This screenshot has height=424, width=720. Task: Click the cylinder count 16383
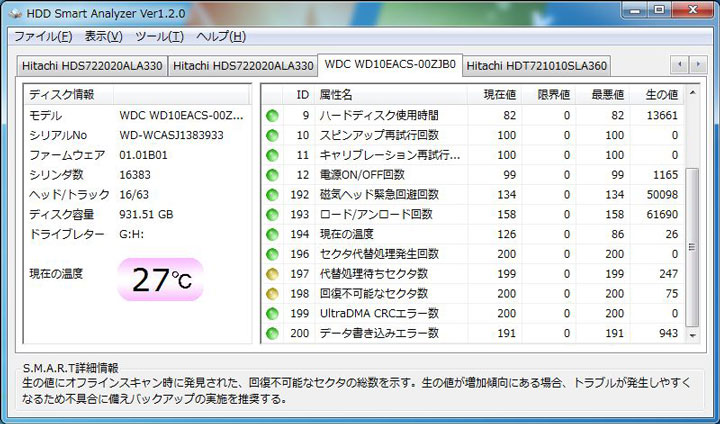(135, 175)
